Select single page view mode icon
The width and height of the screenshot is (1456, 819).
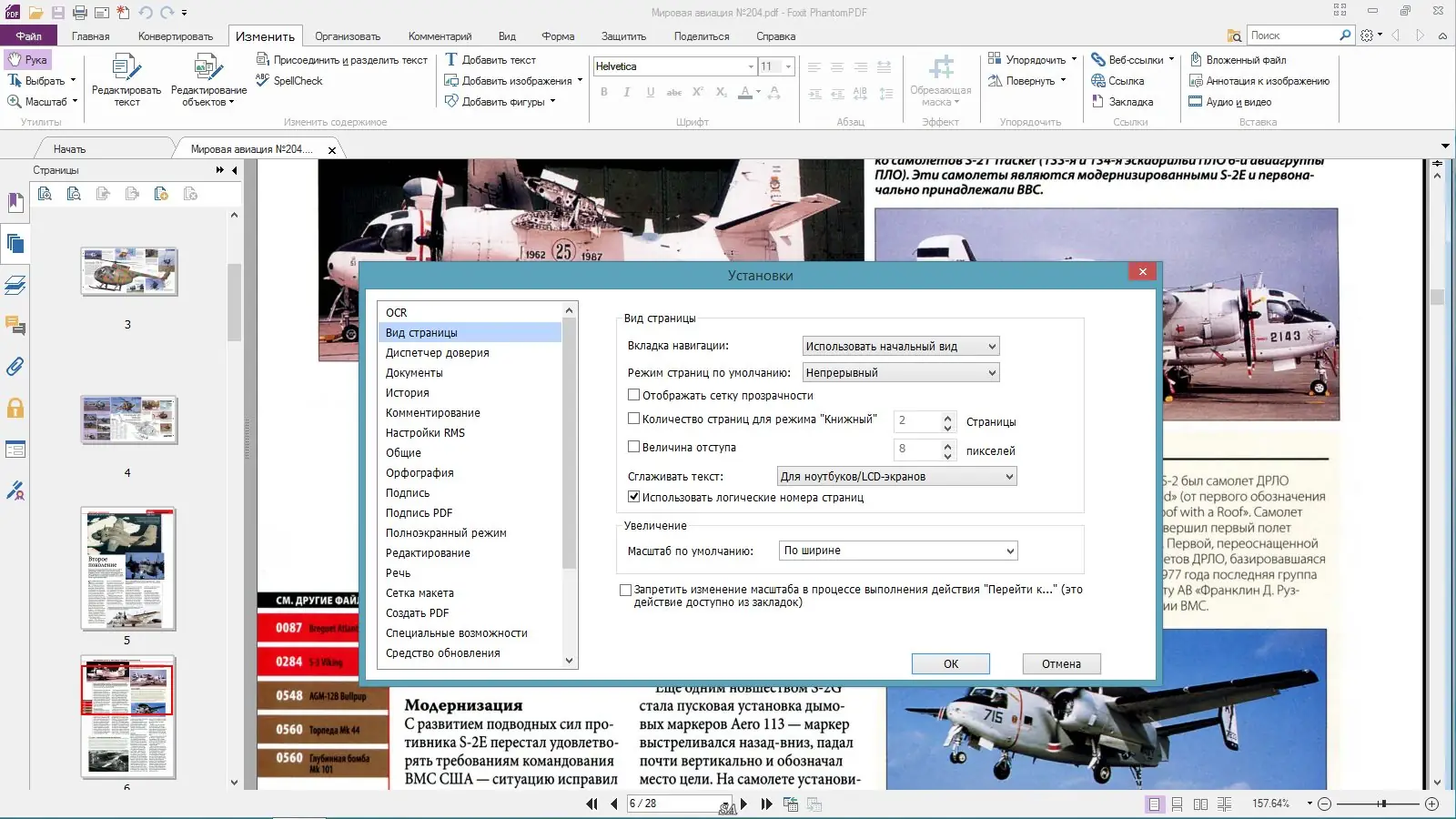[1154, 804]
